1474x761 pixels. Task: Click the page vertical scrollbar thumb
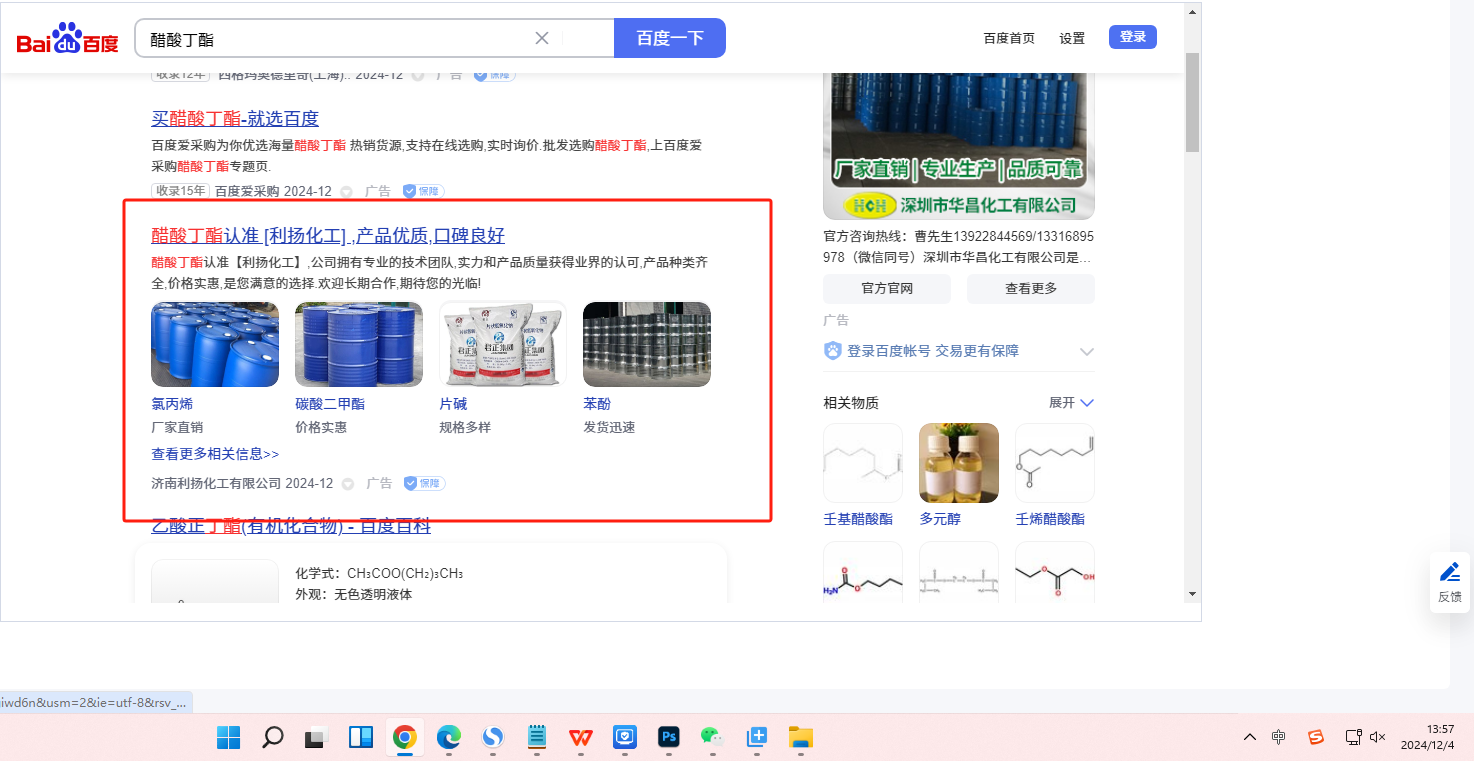tap(1192, 100)
